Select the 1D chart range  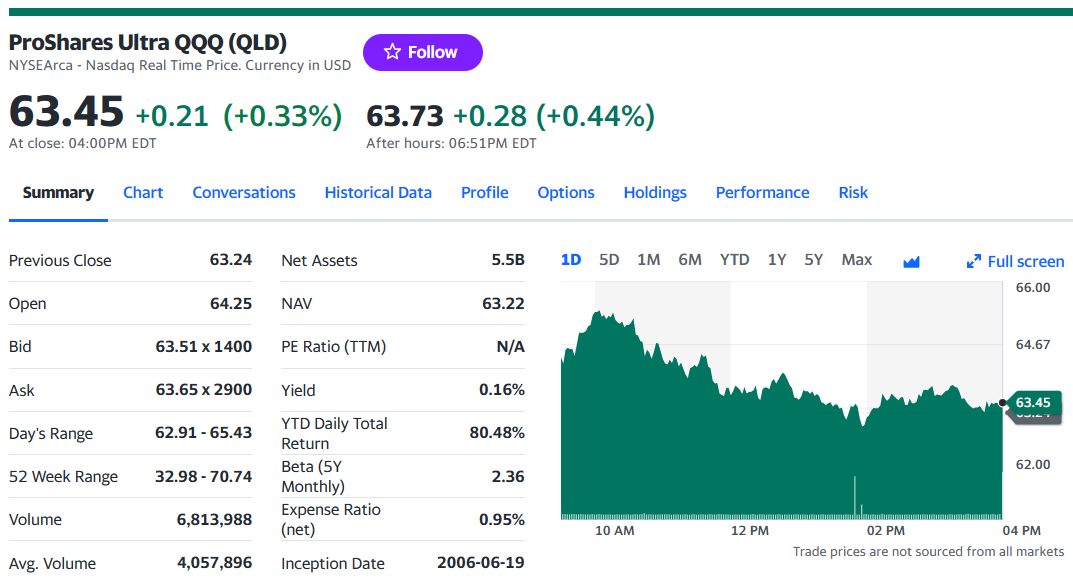[x=571, y=260]
